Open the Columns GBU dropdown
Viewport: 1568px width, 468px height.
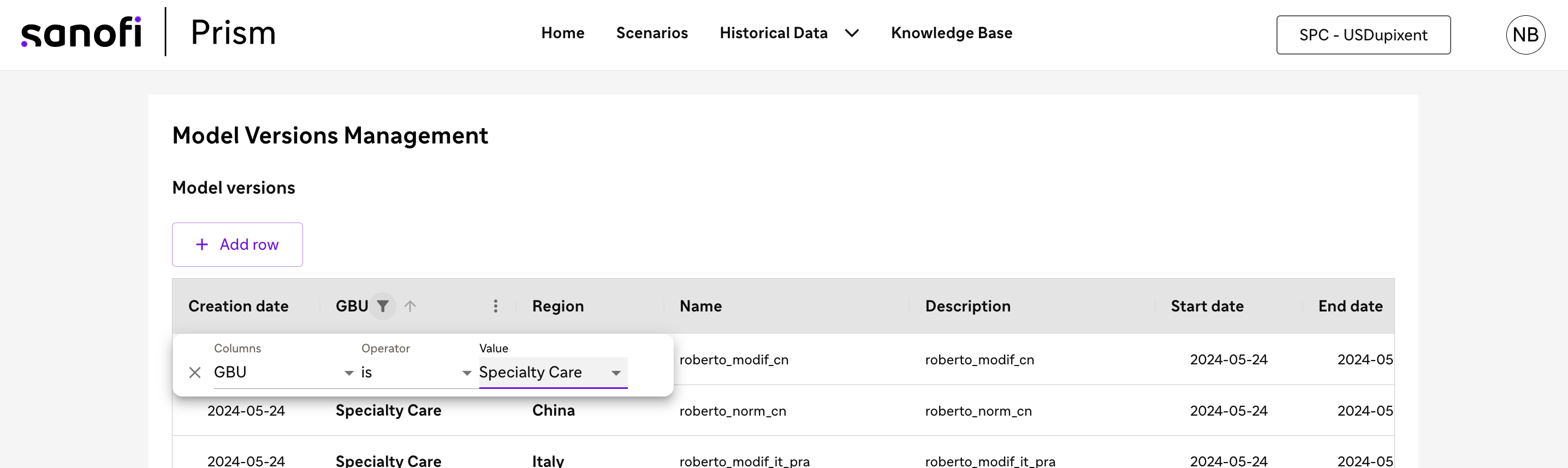[284, 372]
